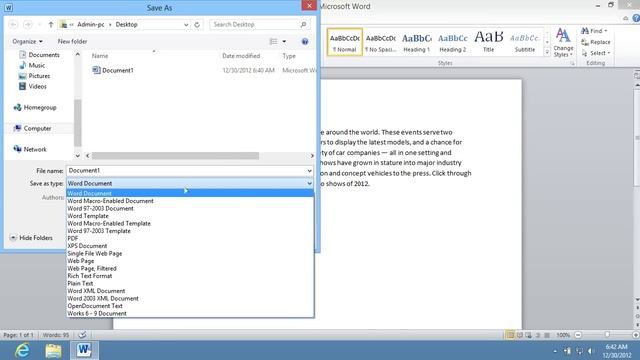The image size is (640, 360).
Task: Choose Web Page save type
Action: tap(190, 261)
